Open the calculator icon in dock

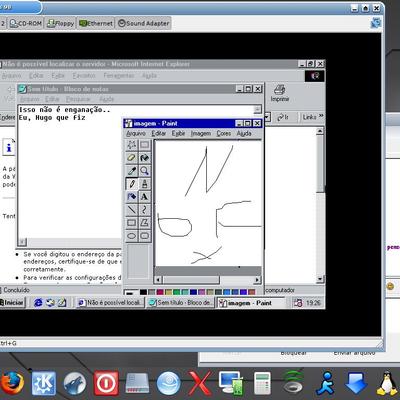[x=262, y=383]
